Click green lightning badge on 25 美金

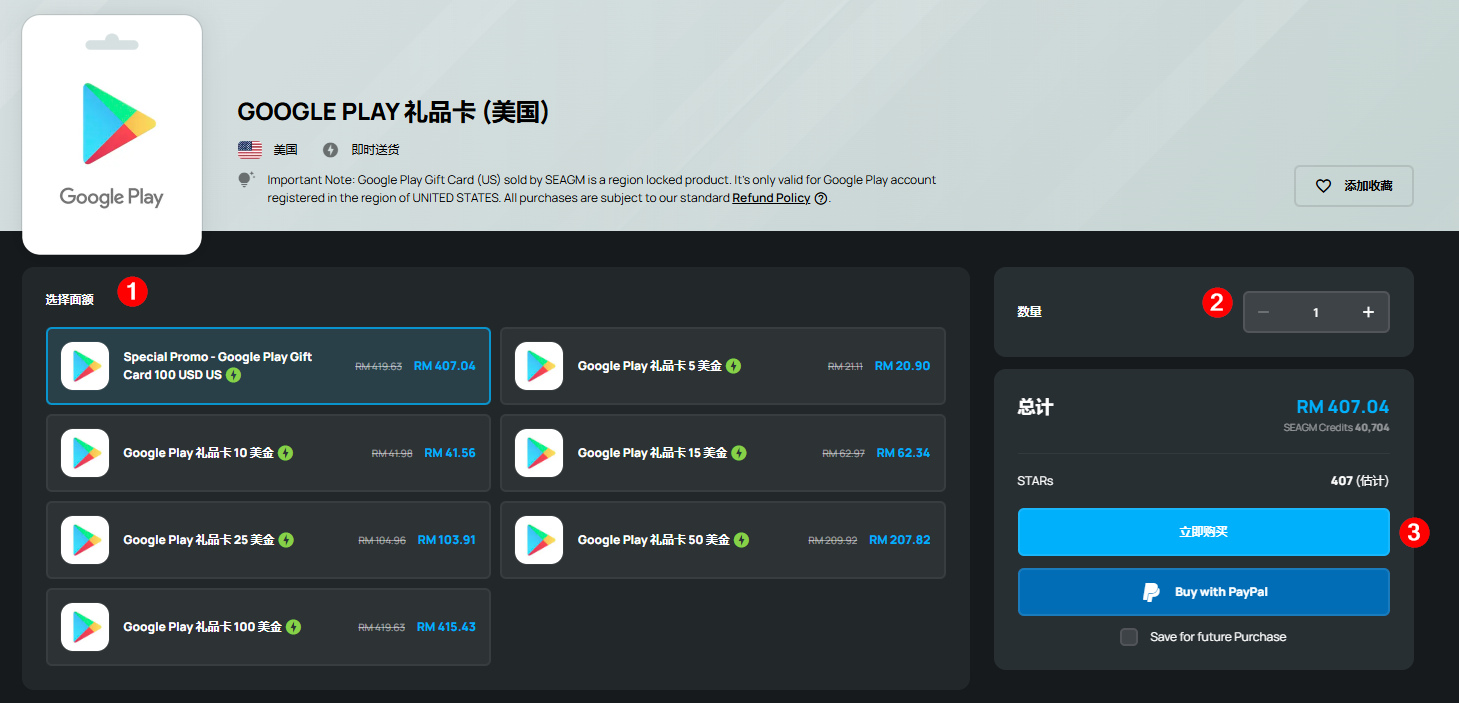click(286, 540)
